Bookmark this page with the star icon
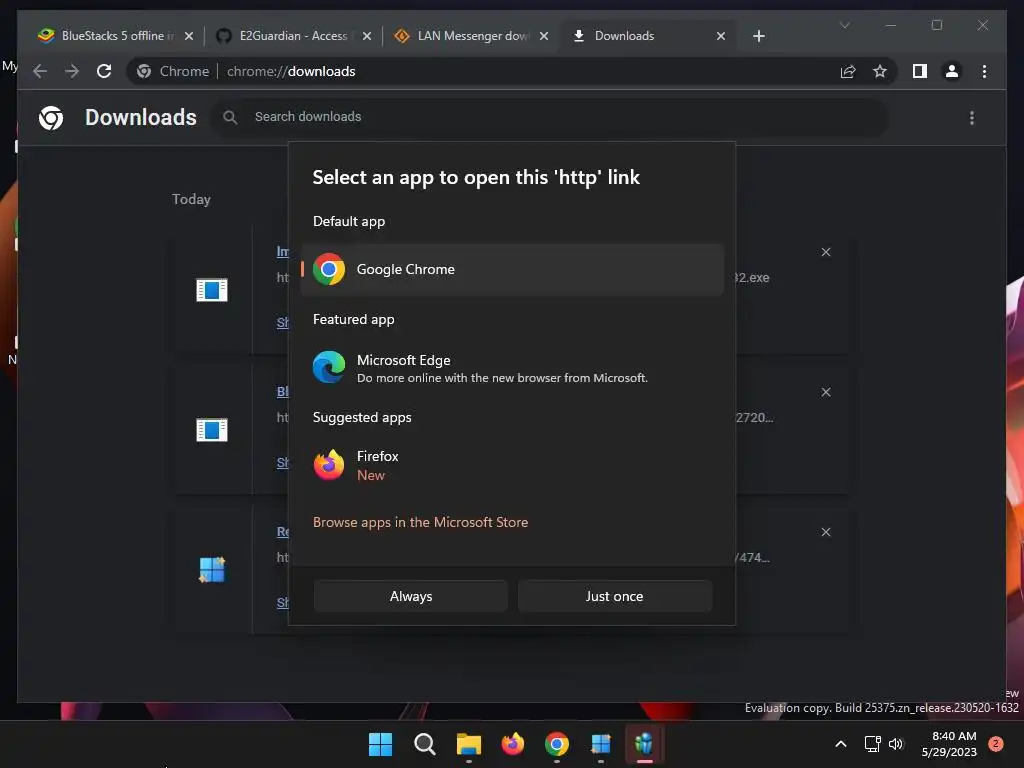This screenshot has width=1024, height=768. (x=880, y=71)
